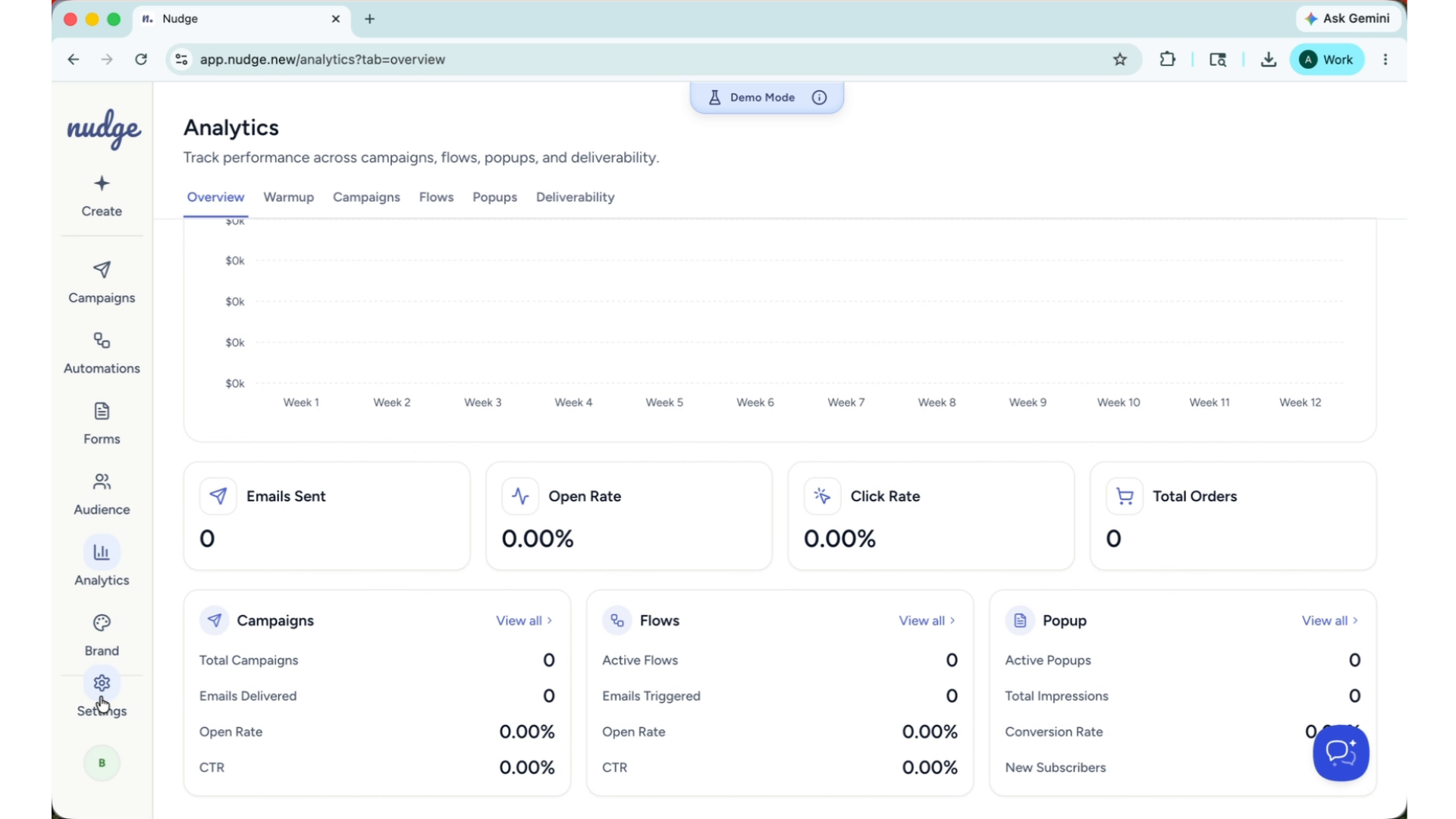Click the New Subscribers row label
The image size is (1456, 819).
pos(1056,767)
